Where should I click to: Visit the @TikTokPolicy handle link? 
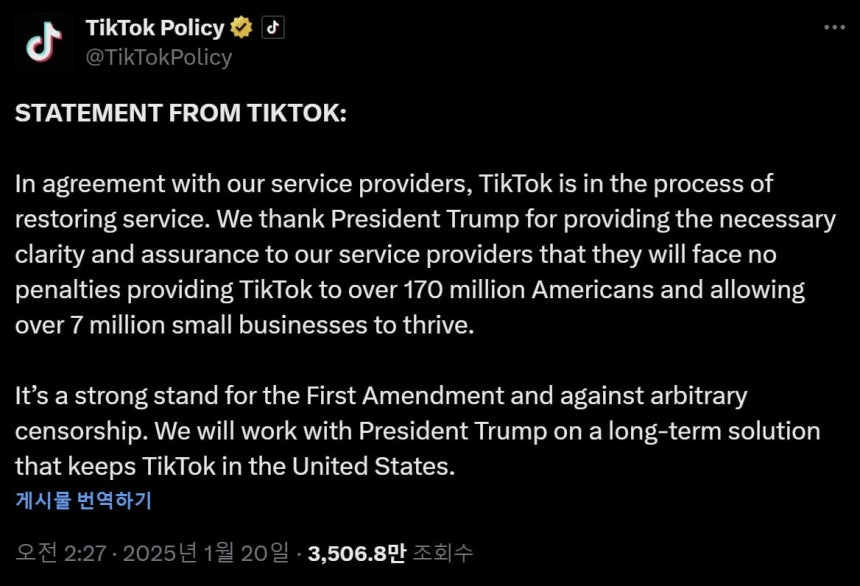(159, 57)
